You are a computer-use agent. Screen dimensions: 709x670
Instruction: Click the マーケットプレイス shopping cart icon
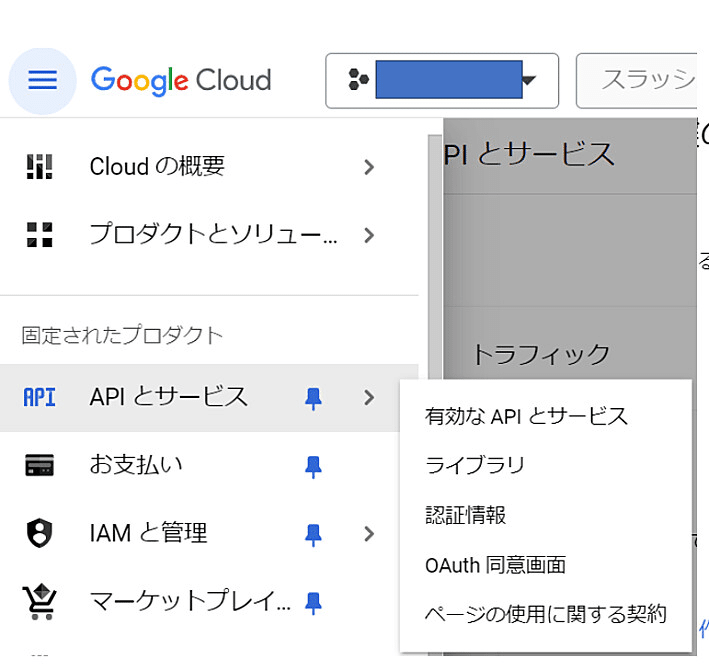click(x=40, y=601)
